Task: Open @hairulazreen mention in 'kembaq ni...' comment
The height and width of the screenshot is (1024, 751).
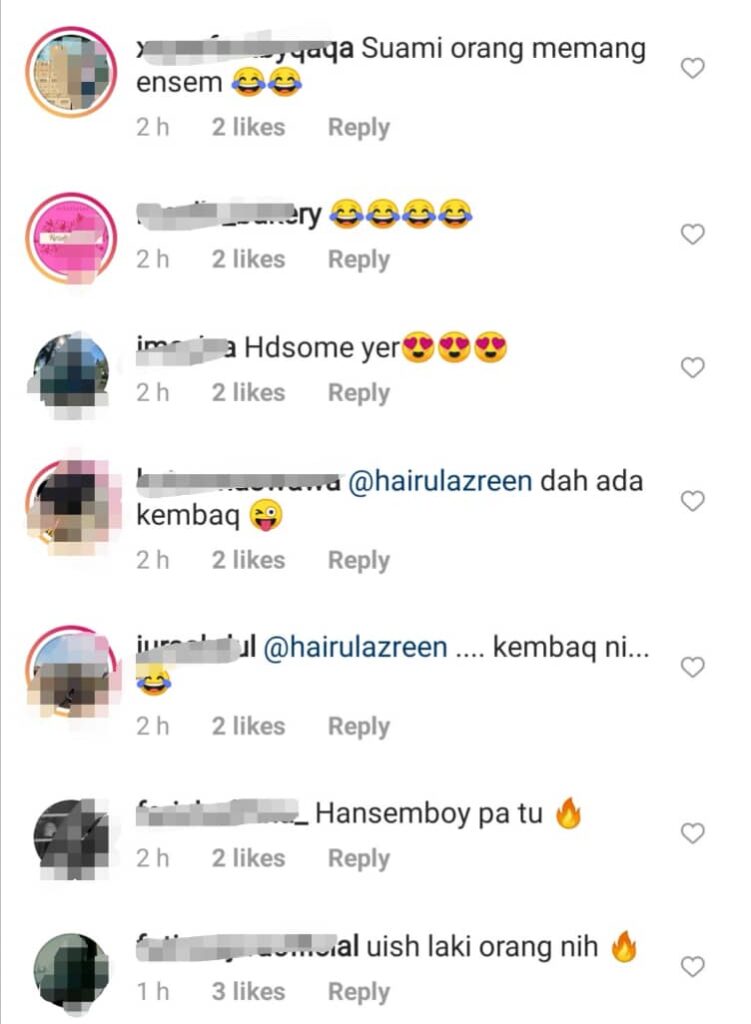Action: pyautogui.click(x=355, y=648)
